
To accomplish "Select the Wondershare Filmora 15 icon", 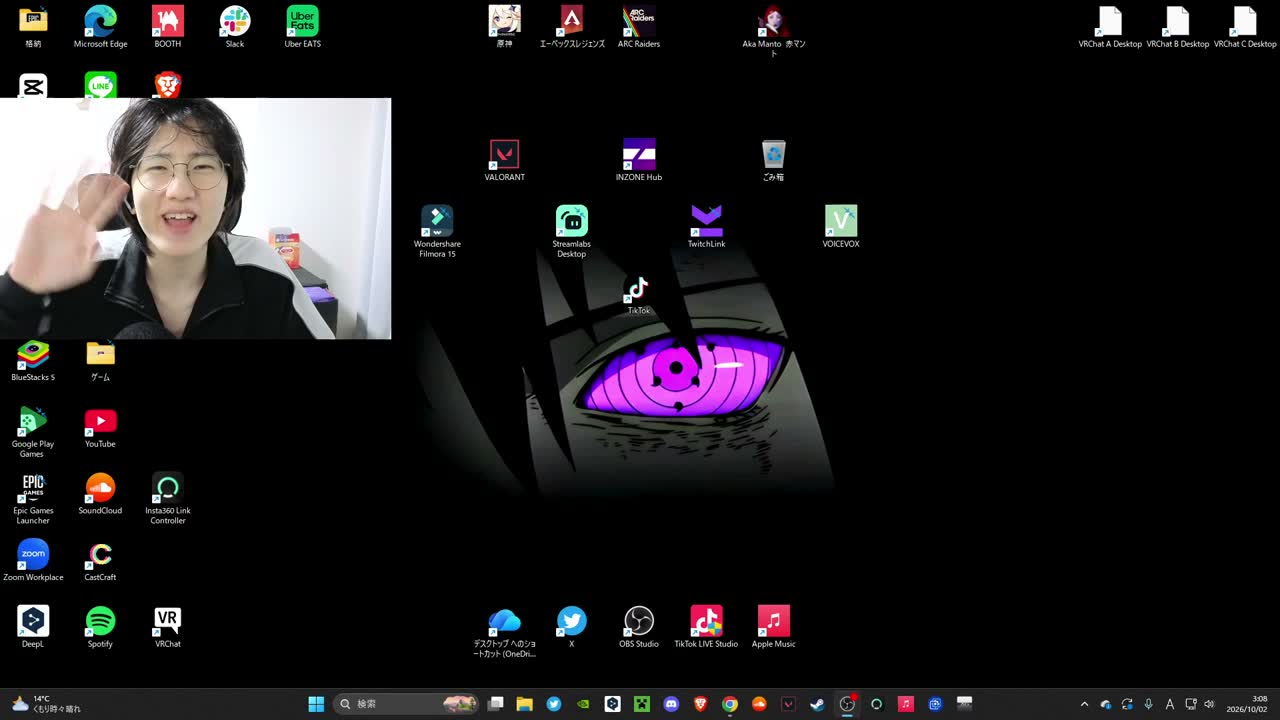I will tap(437, 231).
